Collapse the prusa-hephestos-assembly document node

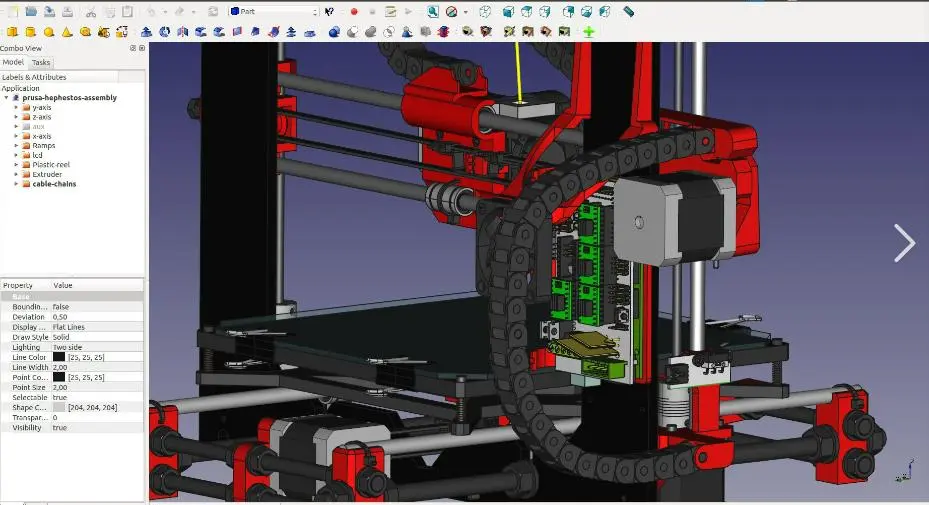point(7,98)
